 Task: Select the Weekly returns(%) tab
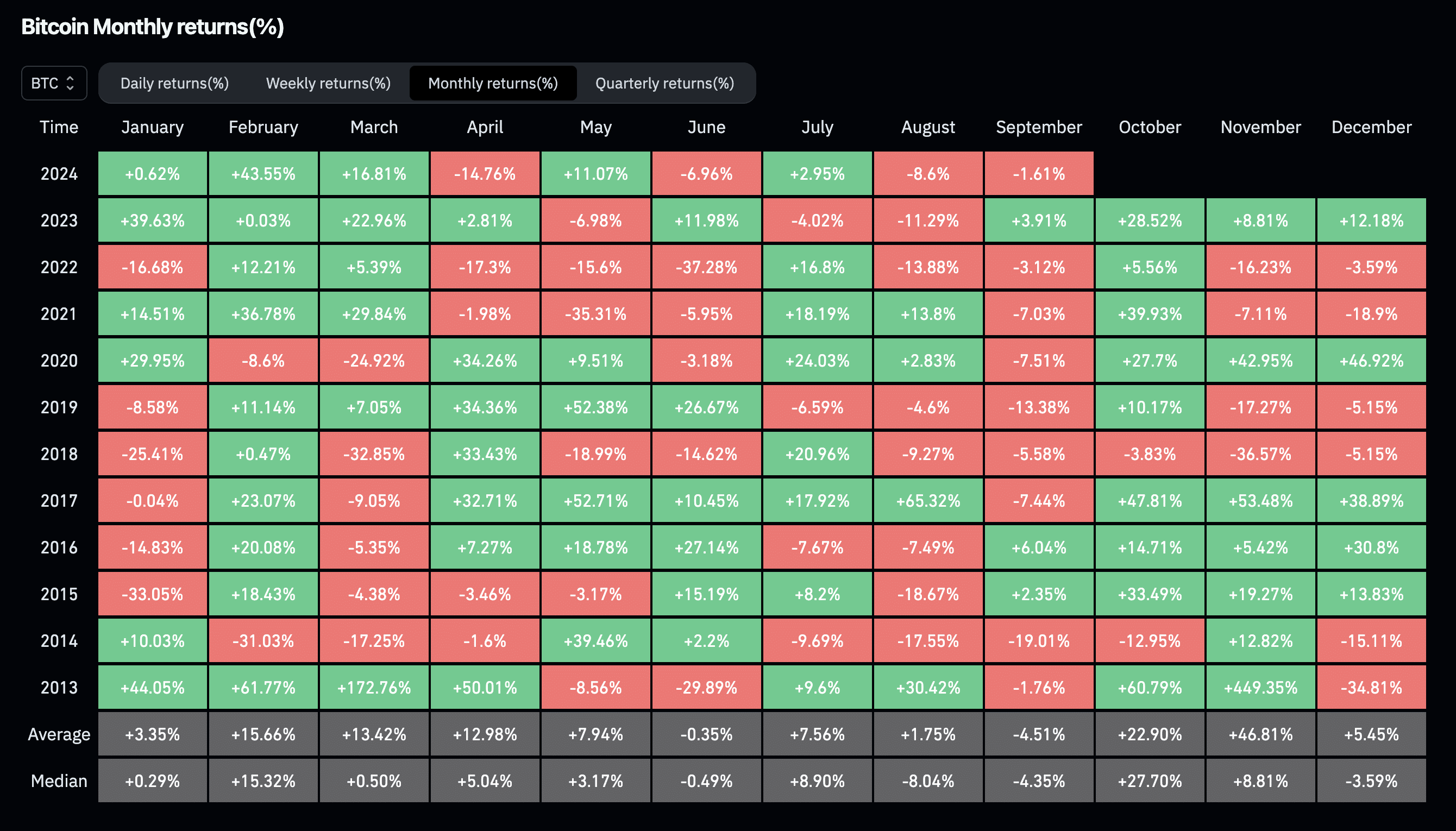(x=327, y=83)
